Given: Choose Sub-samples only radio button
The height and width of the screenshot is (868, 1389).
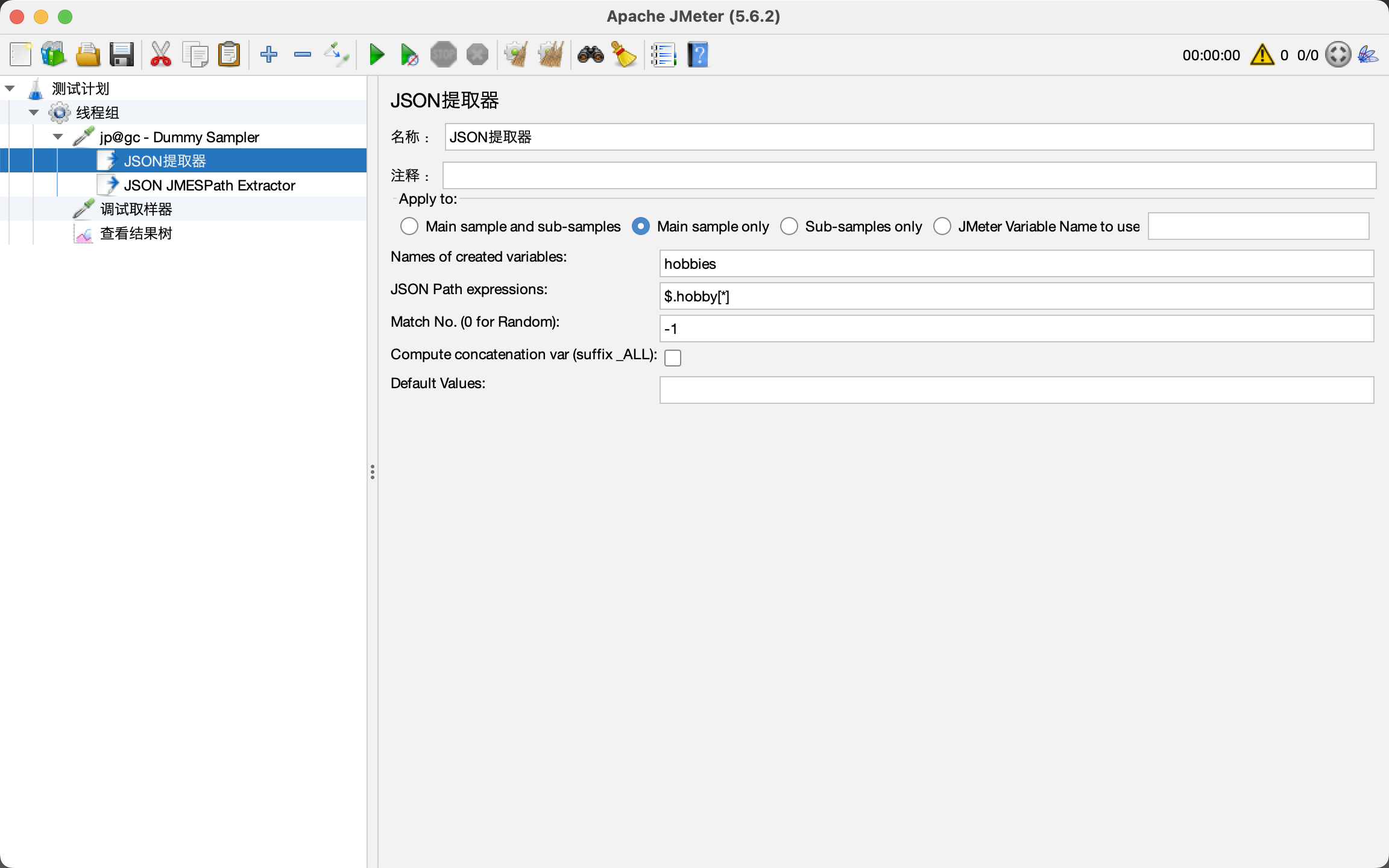Looking at the screenshot, I should 789,227.
